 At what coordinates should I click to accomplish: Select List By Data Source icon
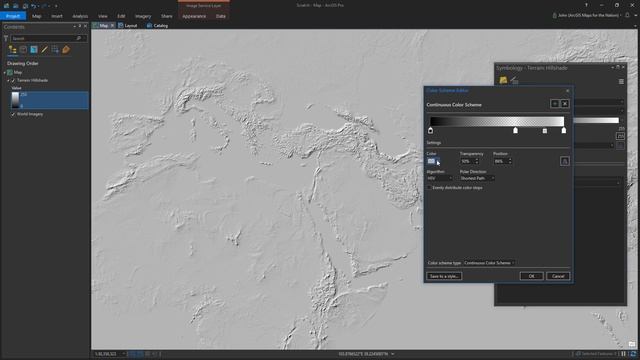point(23,50)
